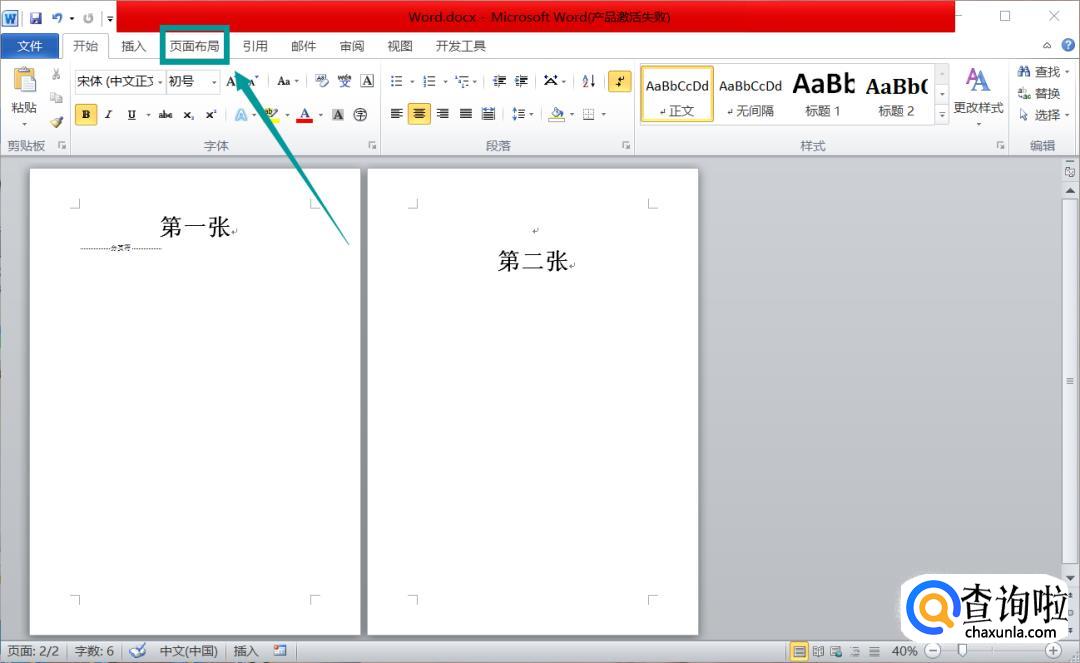Open the font size (初号) dropdown

(214, 82)
